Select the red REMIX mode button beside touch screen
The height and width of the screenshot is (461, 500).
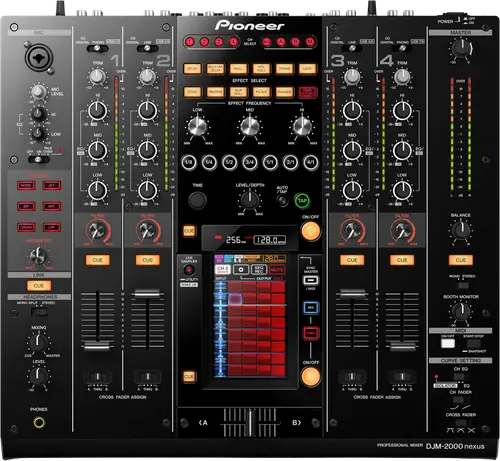(x=310, y=333)
